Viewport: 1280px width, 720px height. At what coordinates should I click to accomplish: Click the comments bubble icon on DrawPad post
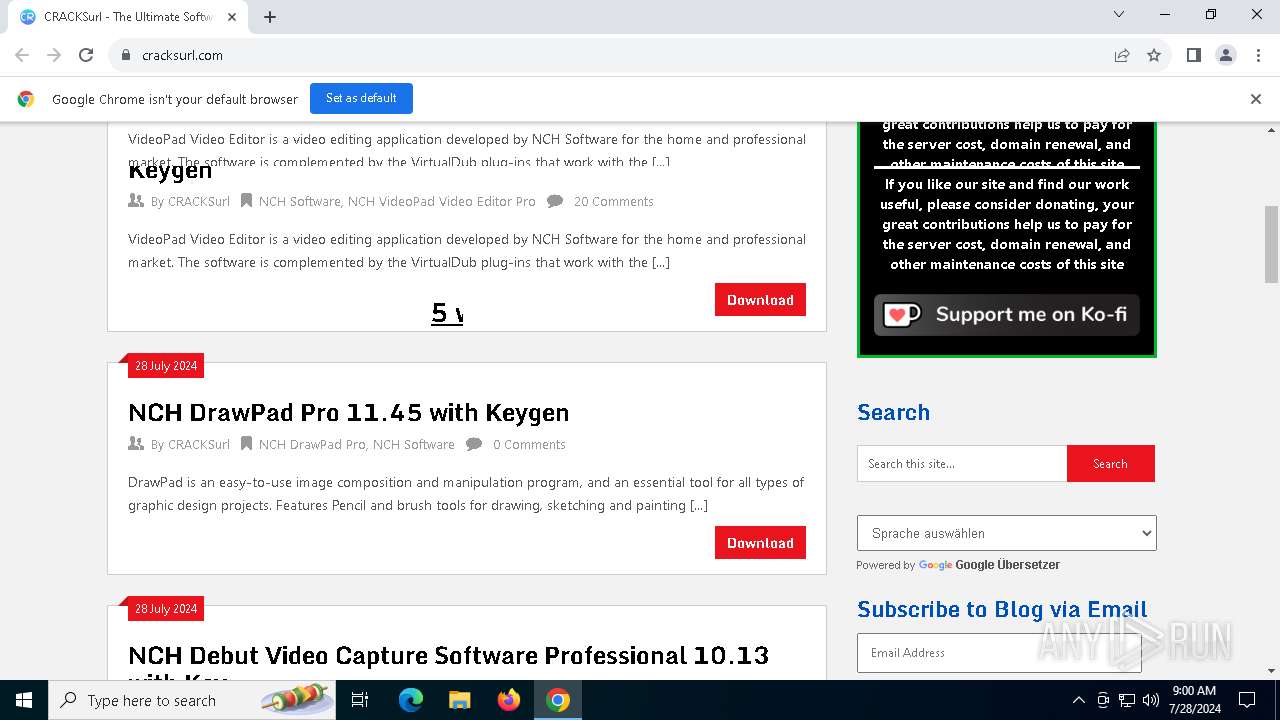[x=474, y=444]
